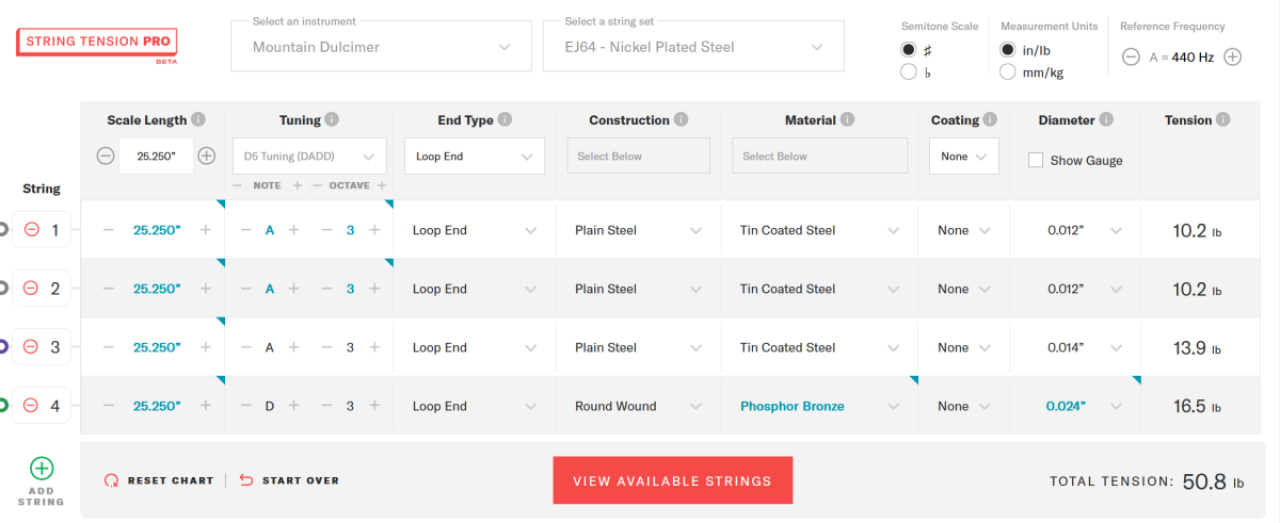Viewport: 1280px width, 523px height.
Task: Switch measurement units to mm/kg
Action: click(x=1008, y=72)
